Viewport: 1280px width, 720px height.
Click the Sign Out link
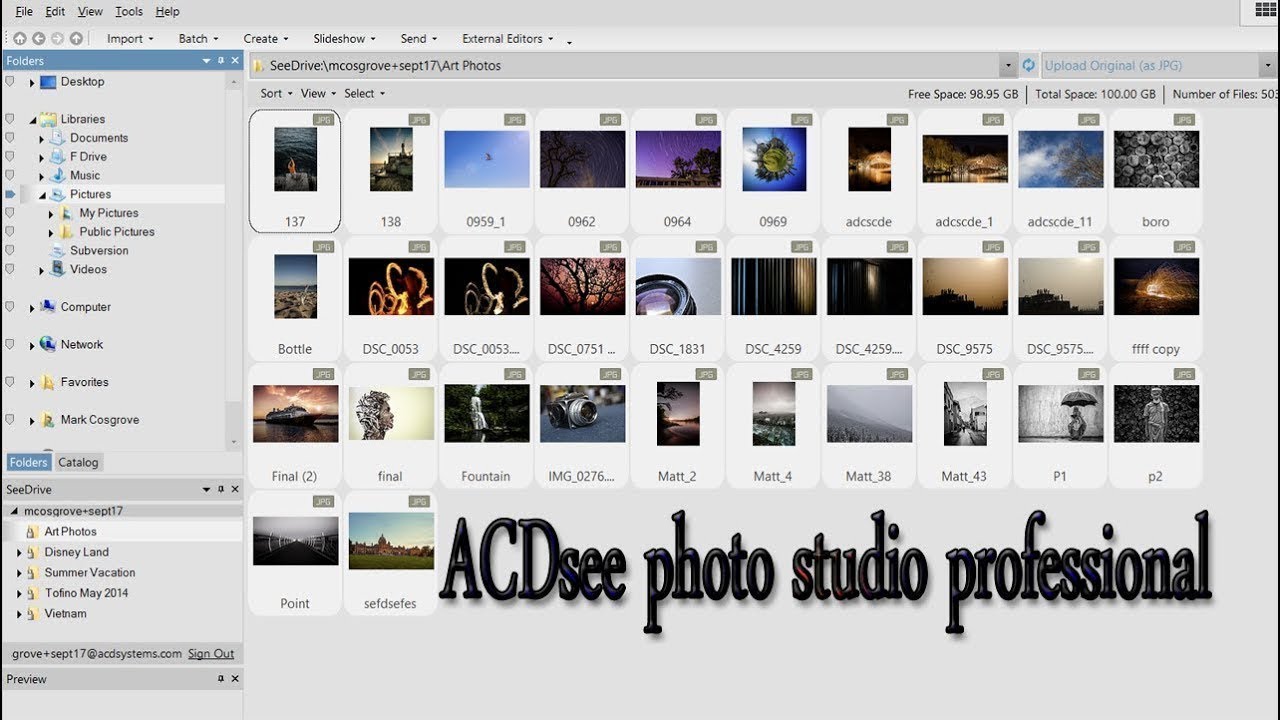211,654
